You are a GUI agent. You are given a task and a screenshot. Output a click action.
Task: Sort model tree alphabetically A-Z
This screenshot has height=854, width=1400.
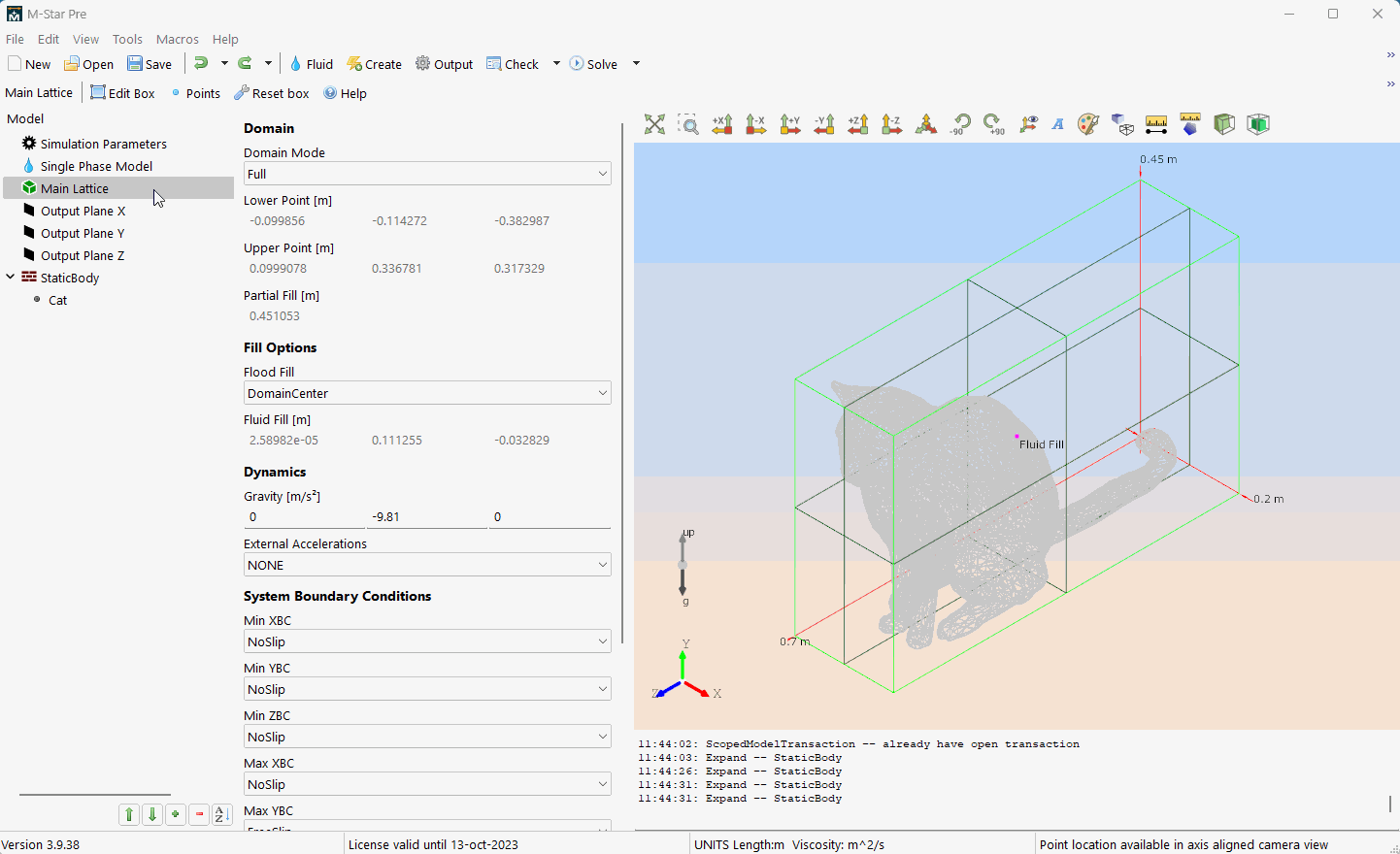[222, 814]
